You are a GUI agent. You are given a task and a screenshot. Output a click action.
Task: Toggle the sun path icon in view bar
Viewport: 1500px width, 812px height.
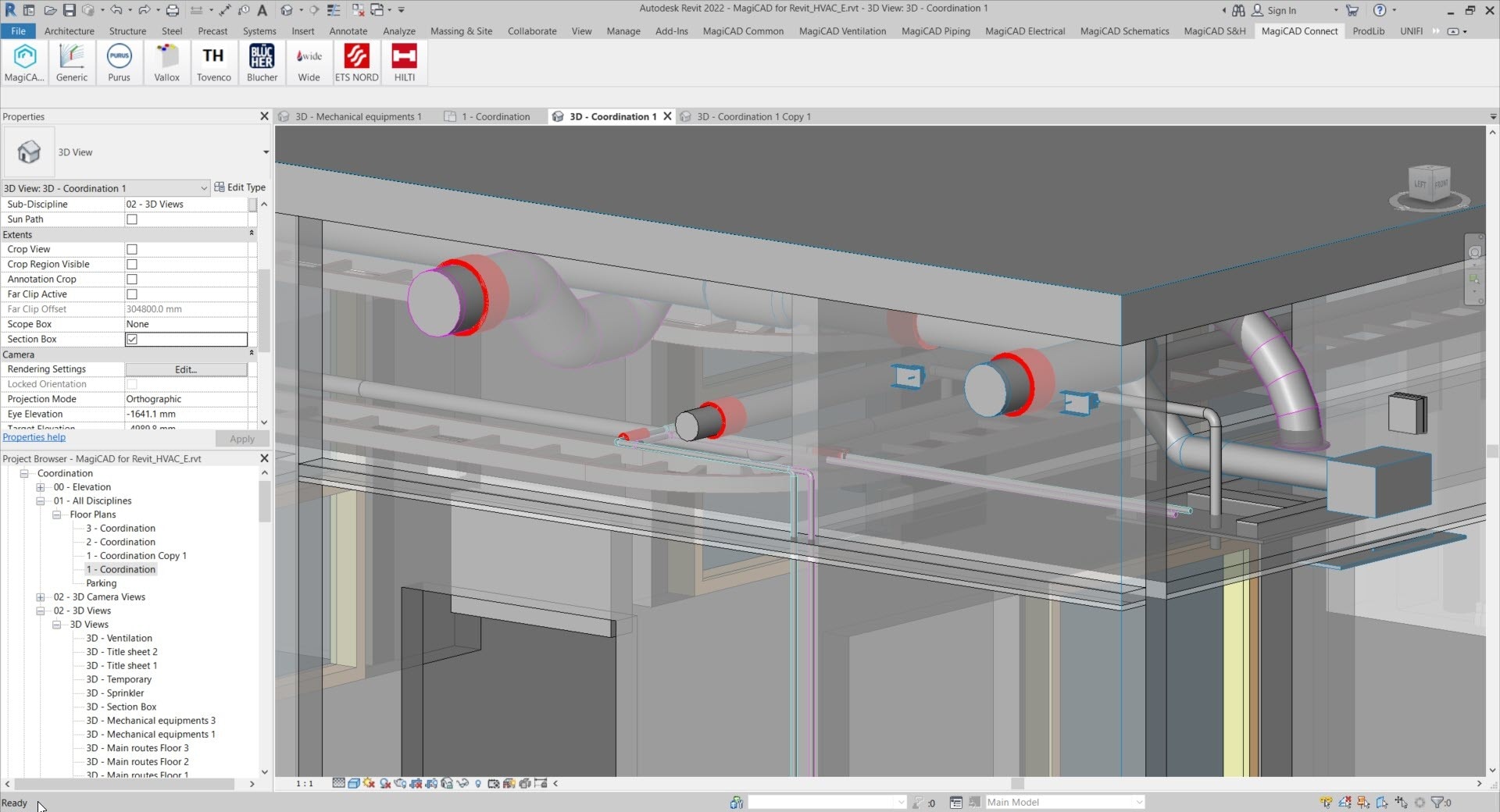coord(369,784)
